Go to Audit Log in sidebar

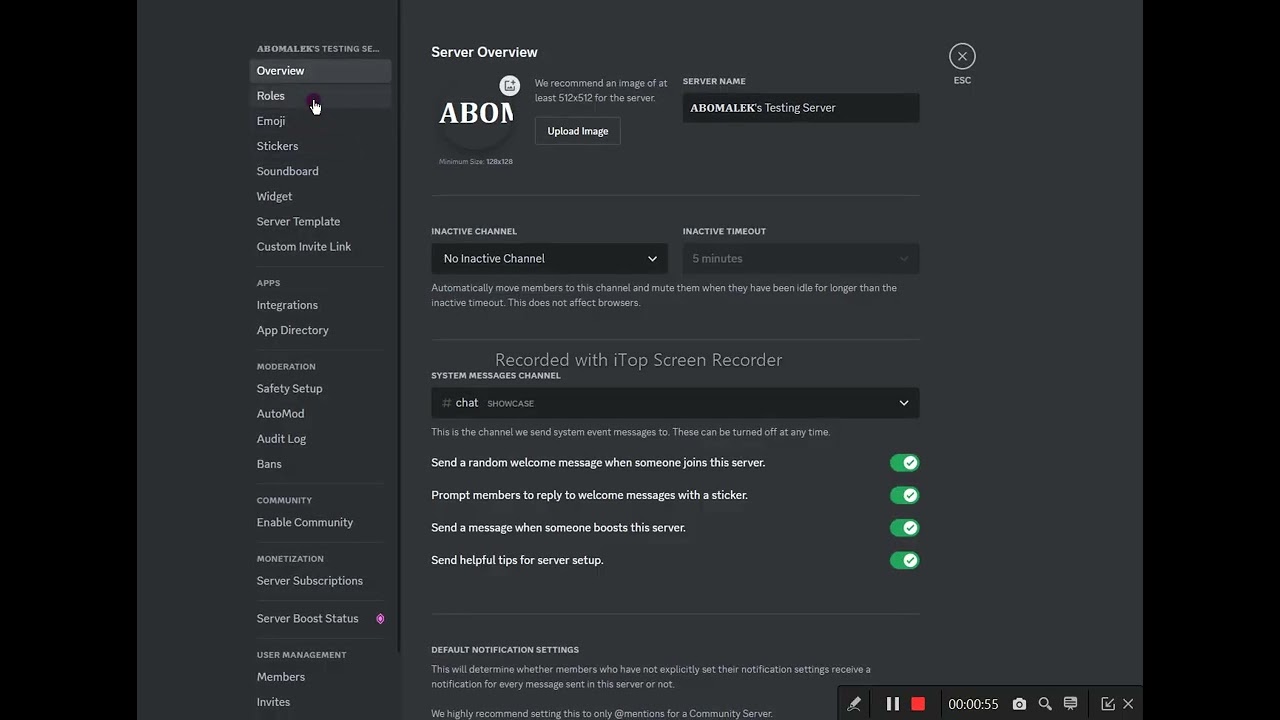(x=281, y=439)
